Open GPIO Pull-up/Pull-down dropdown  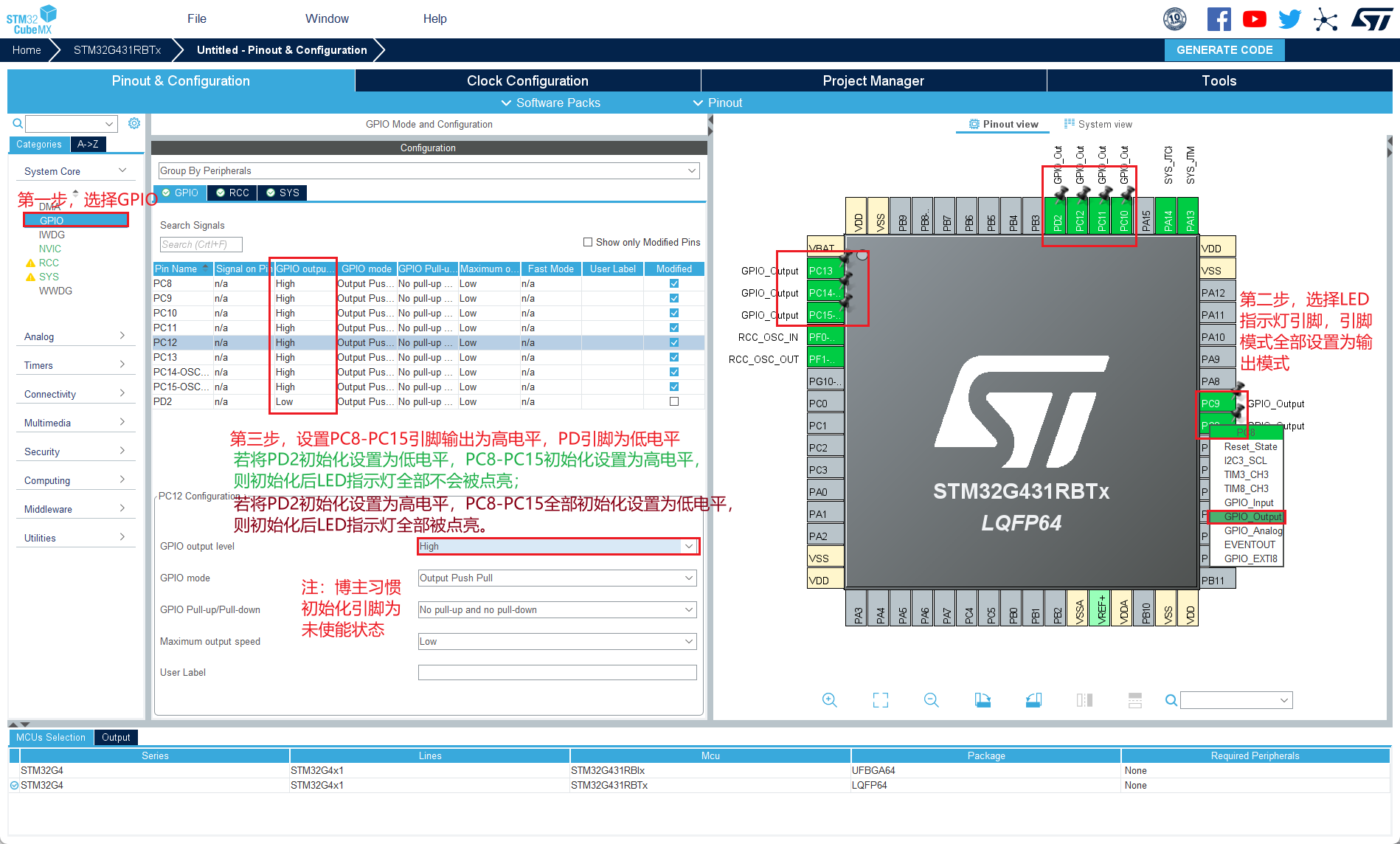558,609
